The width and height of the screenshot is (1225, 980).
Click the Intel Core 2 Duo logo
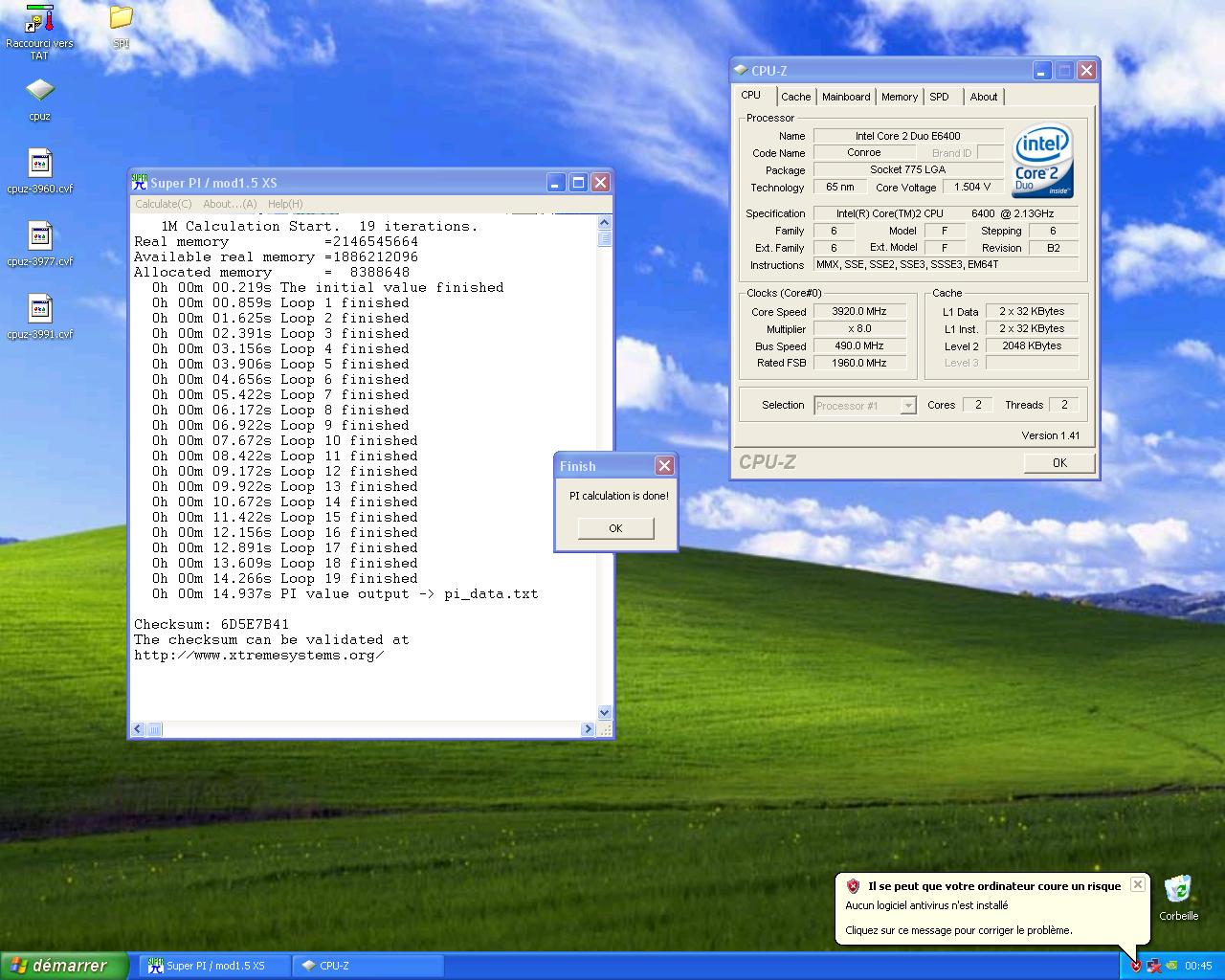pyautogui.click(x=1042, y=162)
